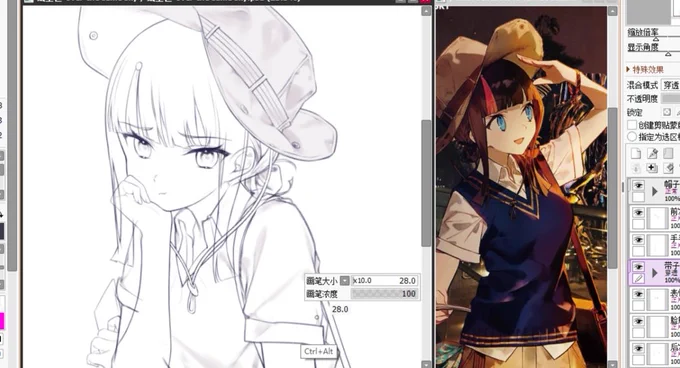Click the canvas scroll-up arrow
The image size is (680, 368).
(x=426, y=11)
